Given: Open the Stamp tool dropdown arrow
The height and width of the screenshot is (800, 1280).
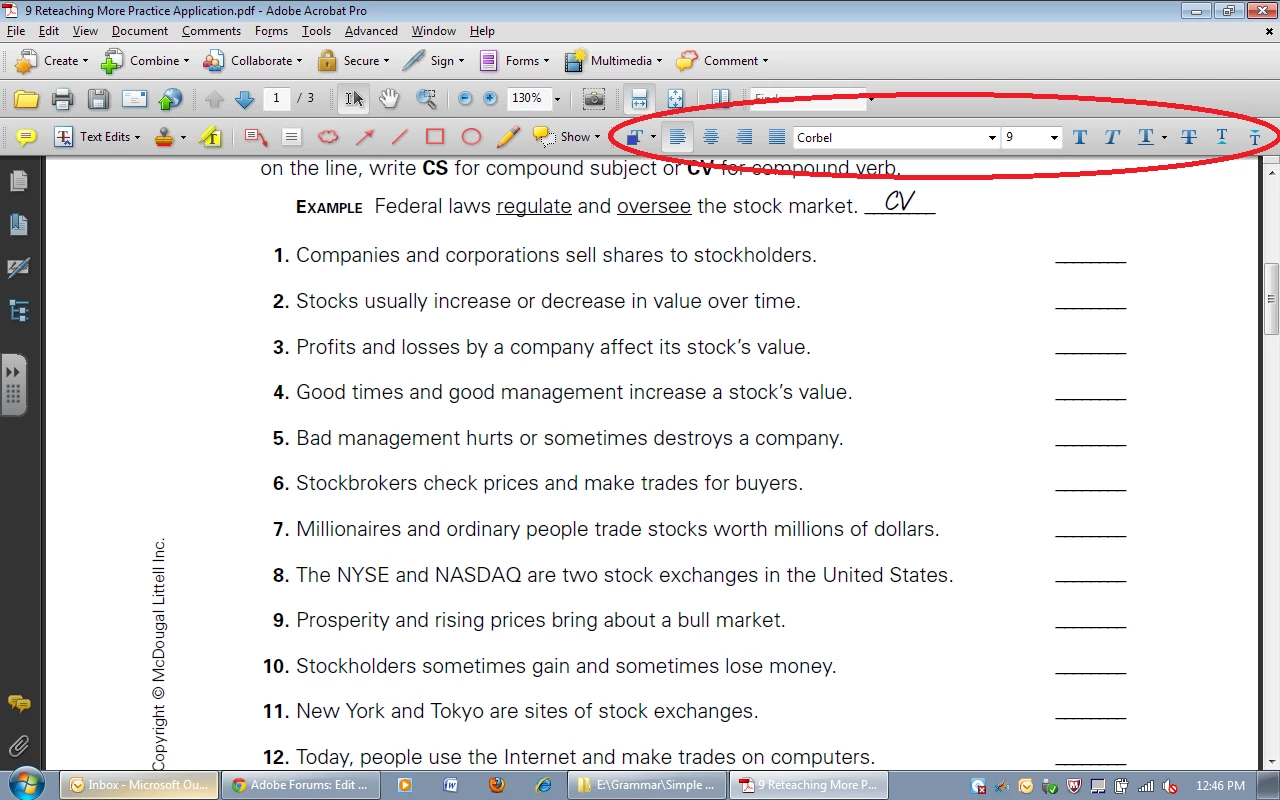Looking at the screenshot, I should (x=183, y=137).
